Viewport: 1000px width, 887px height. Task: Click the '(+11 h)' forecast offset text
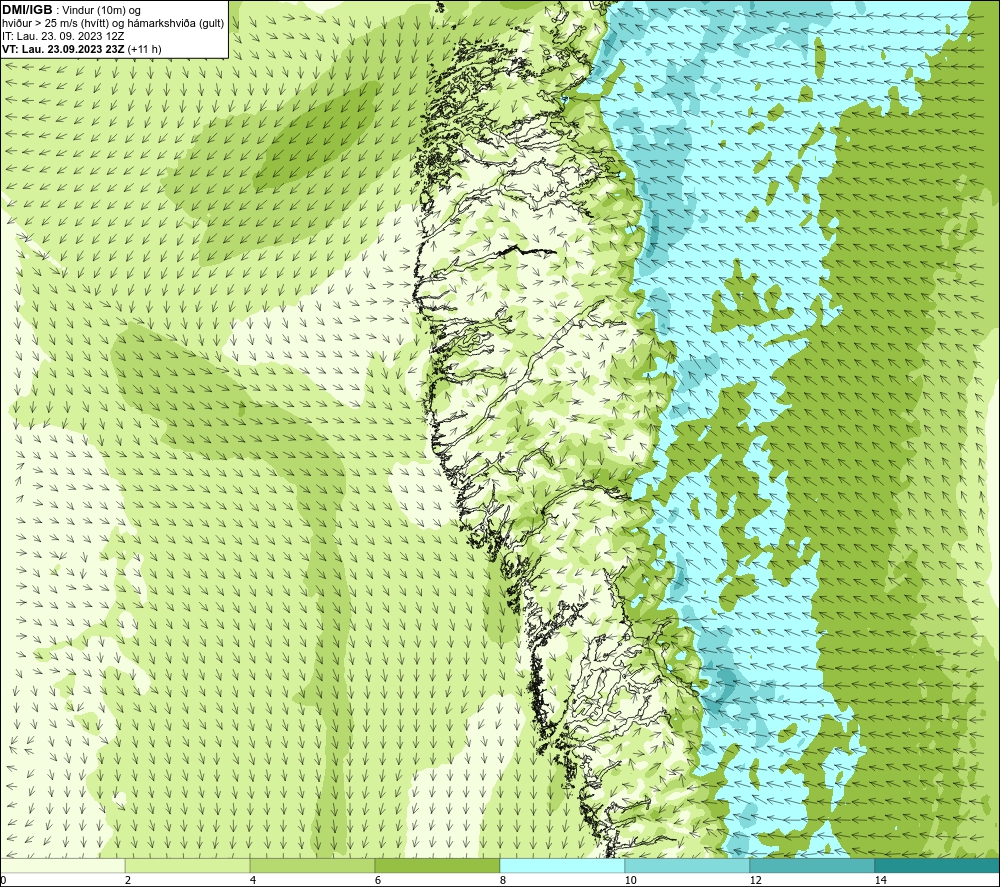pos(145,49)
